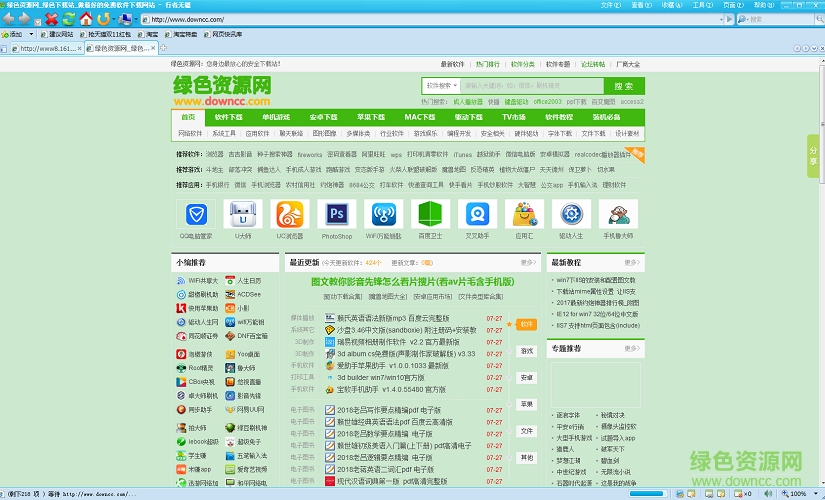Select the 游戏 category in 最近更新
This screenshot has height=500, width=825.
click(526, 351)
